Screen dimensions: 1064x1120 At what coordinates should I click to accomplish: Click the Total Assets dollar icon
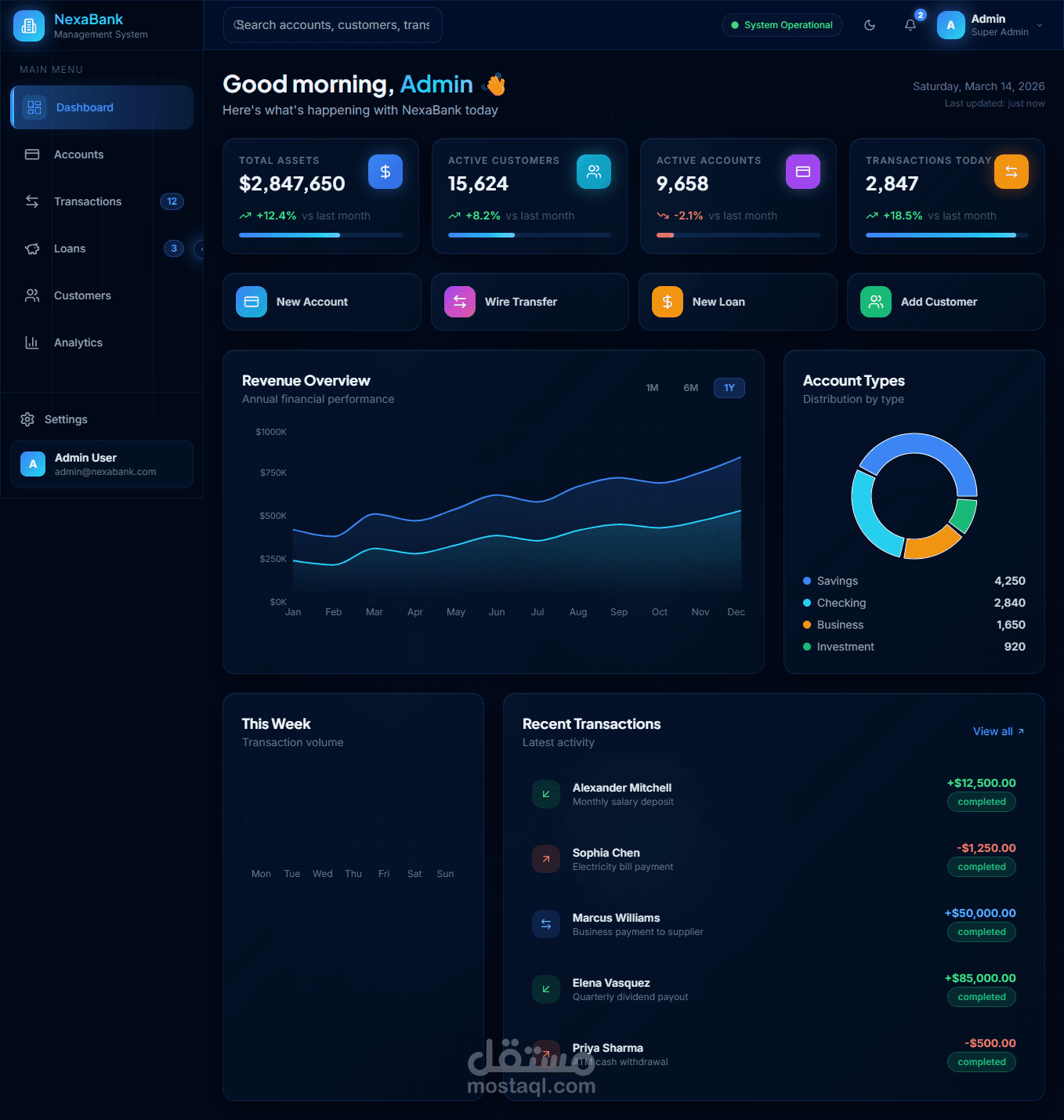[385, 172]
